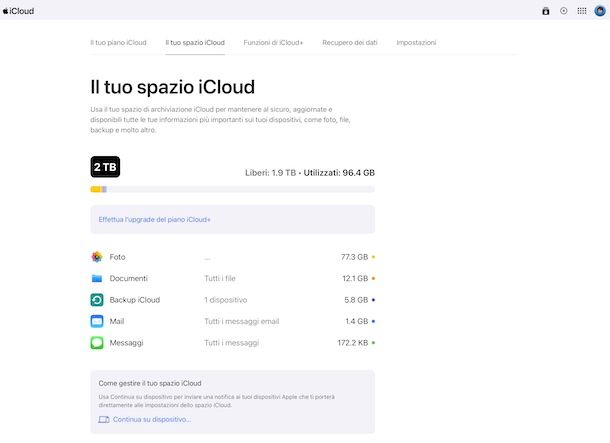Image resolution: width=610 pixels, height=443 pixels.
Task: Click Effettua l'upgrade del piano iCloud+ link
Action: 154,220
